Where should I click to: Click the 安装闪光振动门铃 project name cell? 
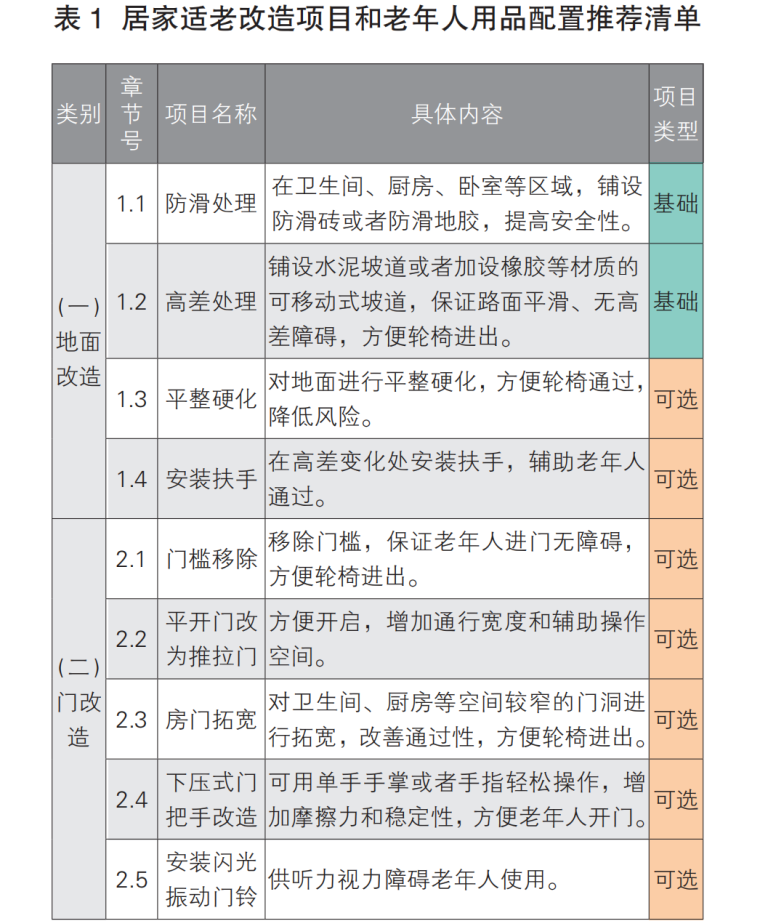pos(211,879)
